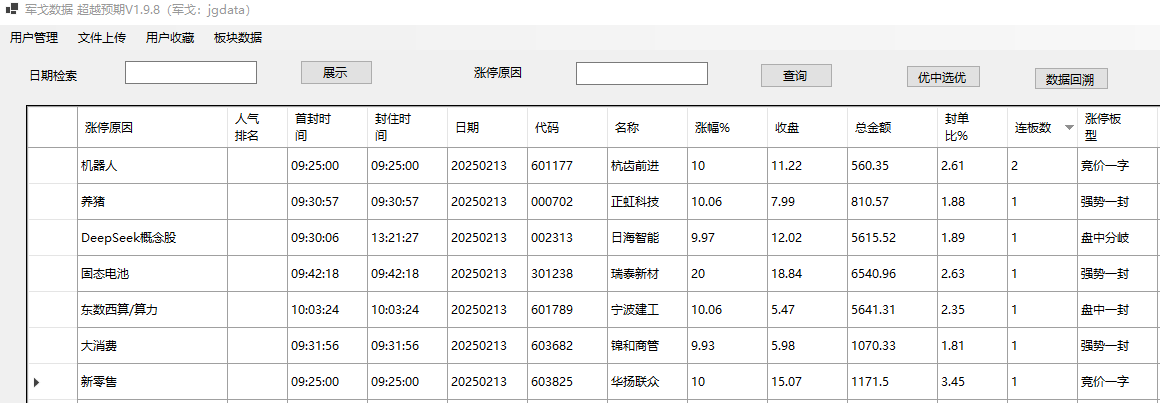Select the 瑞泰新材 name cell
This screenshot has width=1160, height=403.
pos(647,274)
